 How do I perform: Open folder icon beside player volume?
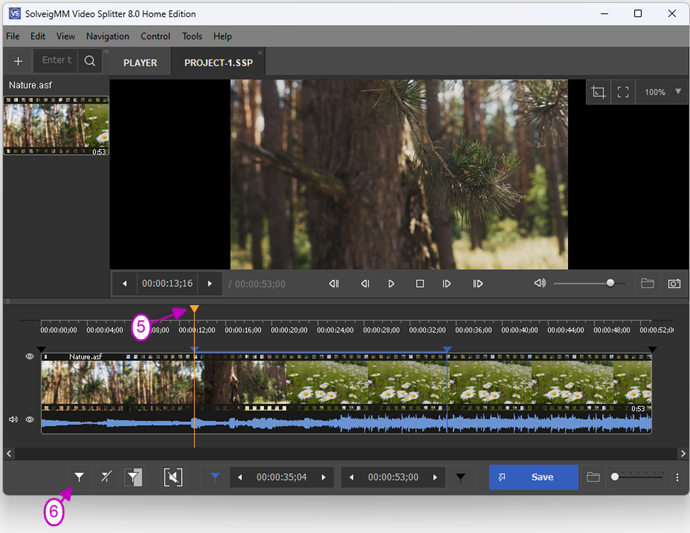coord(647,283)
